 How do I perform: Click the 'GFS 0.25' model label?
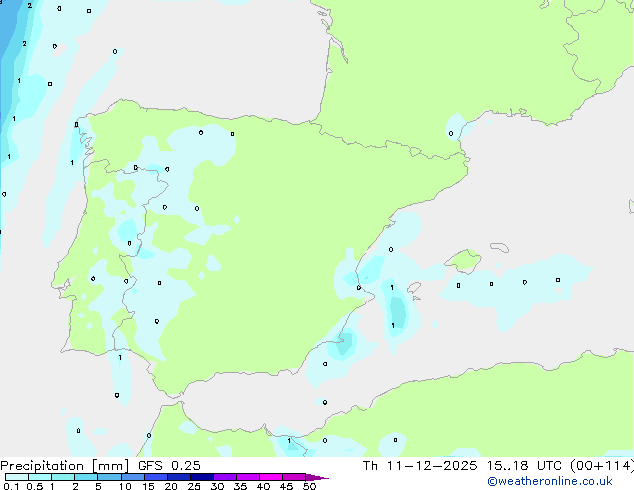169,466
